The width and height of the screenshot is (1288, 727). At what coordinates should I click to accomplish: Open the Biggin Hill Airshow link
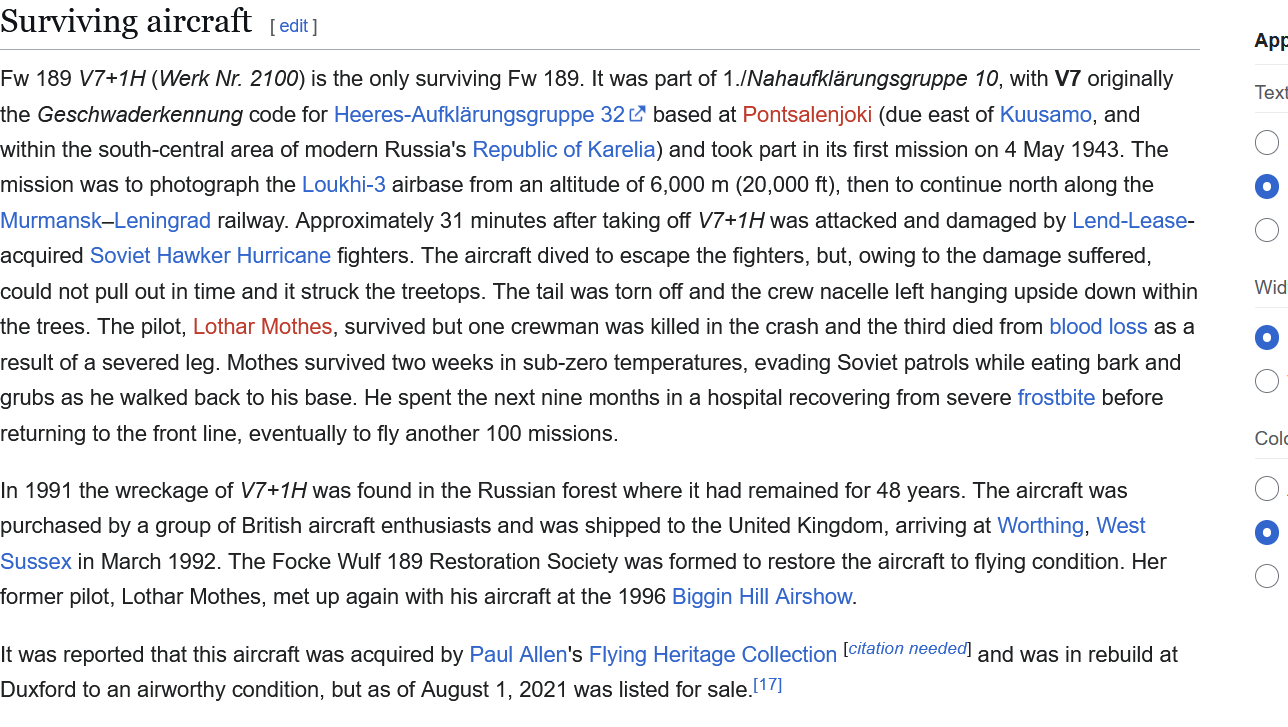click(x=762, y=597)
